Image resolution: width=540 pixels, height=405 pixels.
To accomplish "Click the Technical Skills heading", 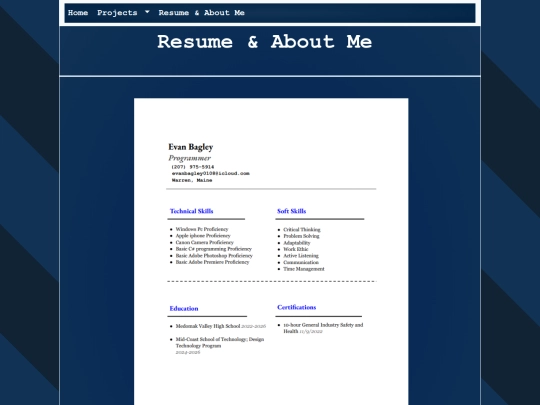I will coord(191,211).
